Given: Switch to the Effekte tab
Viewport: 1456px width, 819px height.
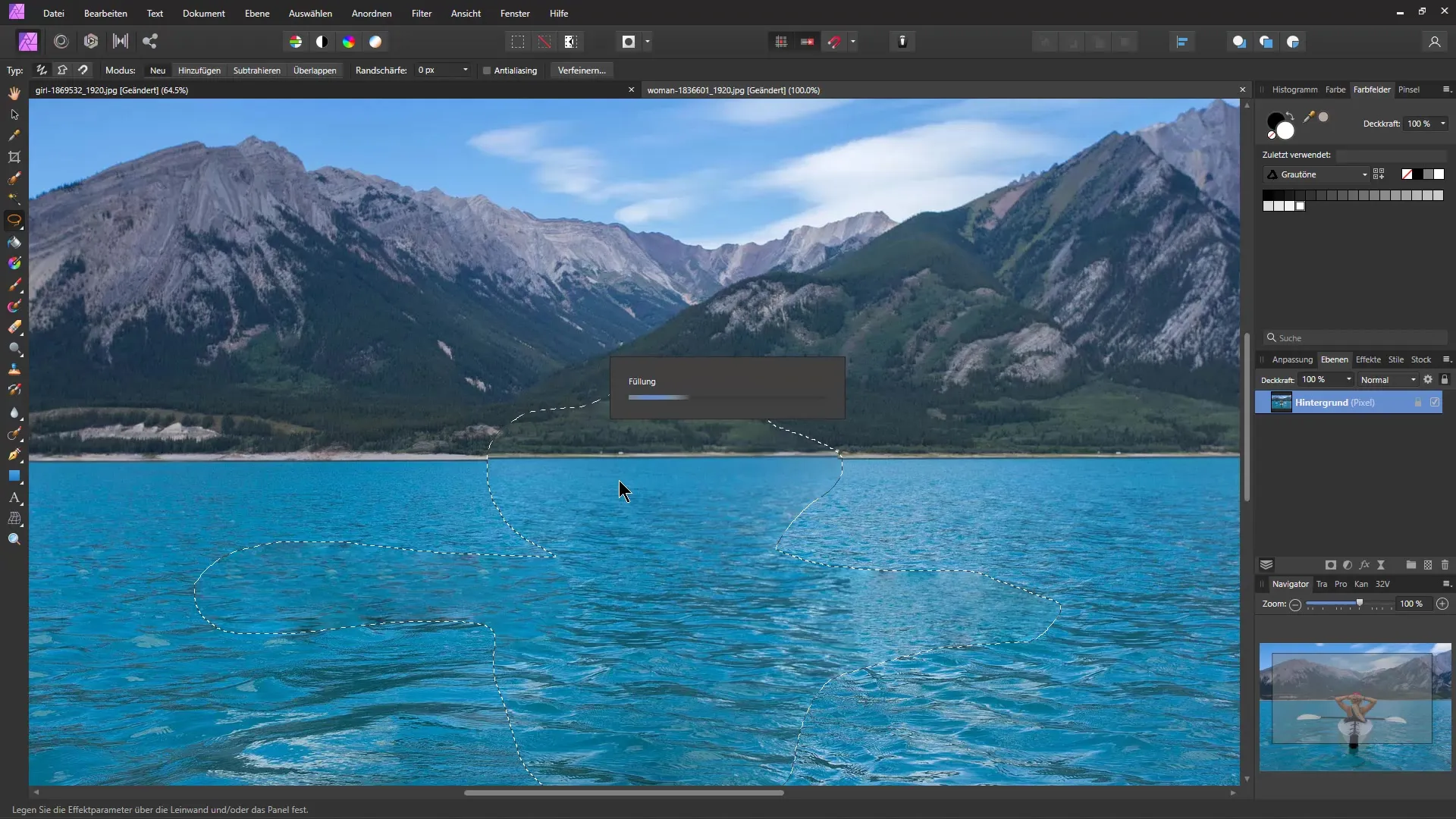Looking at the screenshot, I should (1368, 359).
